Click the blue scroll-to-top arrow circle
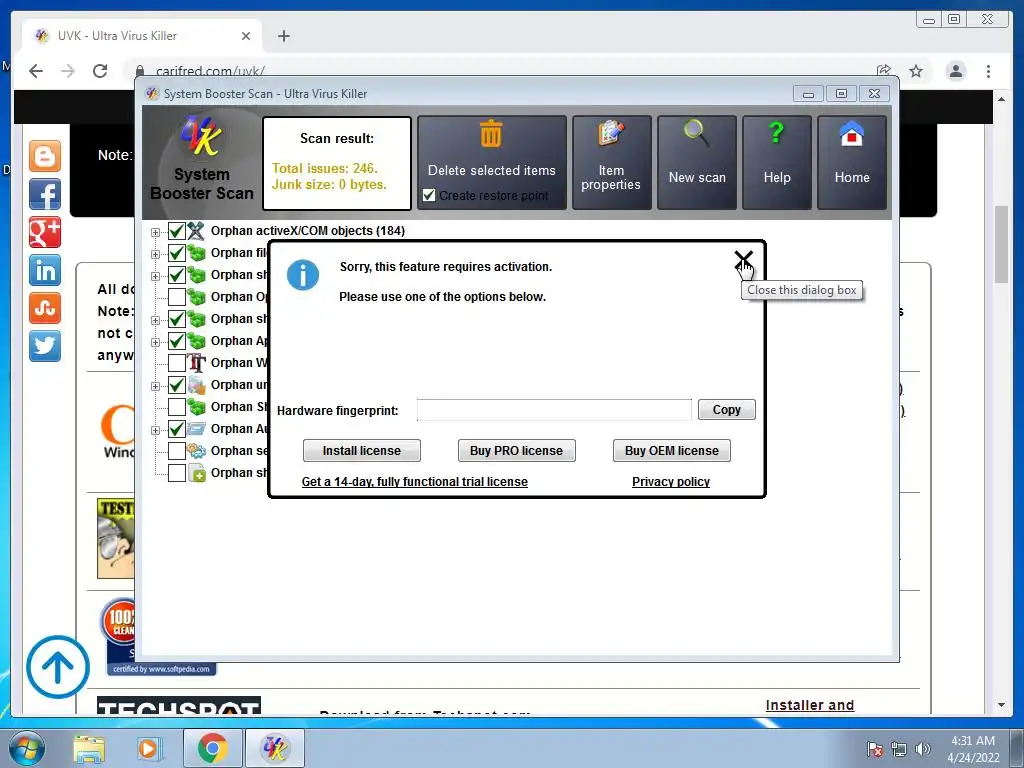The height and width of the screenshot is (768, 1024). coord(57,667)
